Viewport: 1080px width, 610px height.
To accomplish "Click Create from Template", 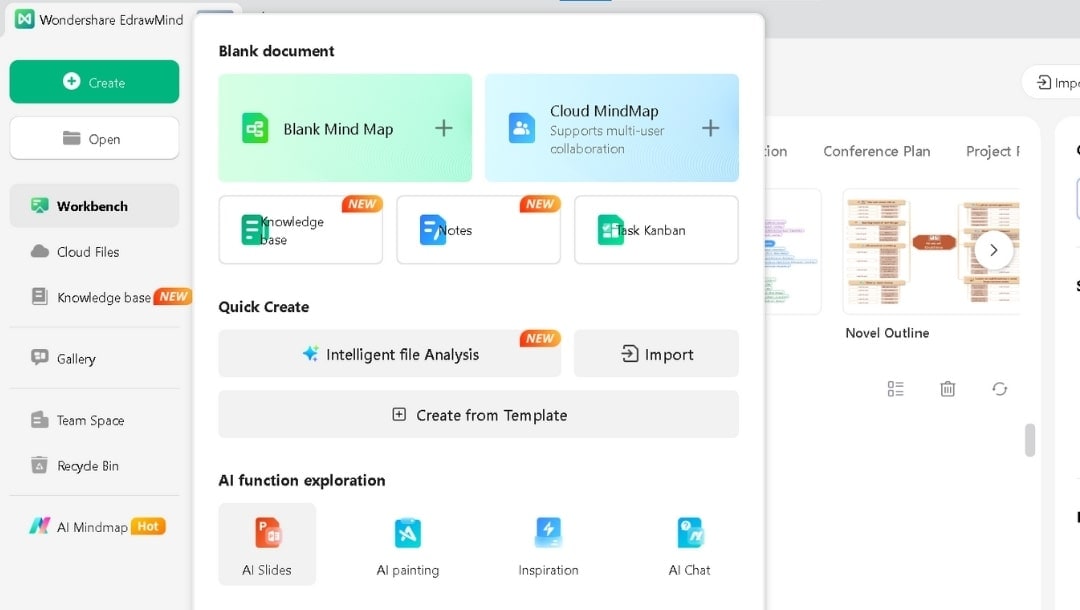I will (478, 414).
